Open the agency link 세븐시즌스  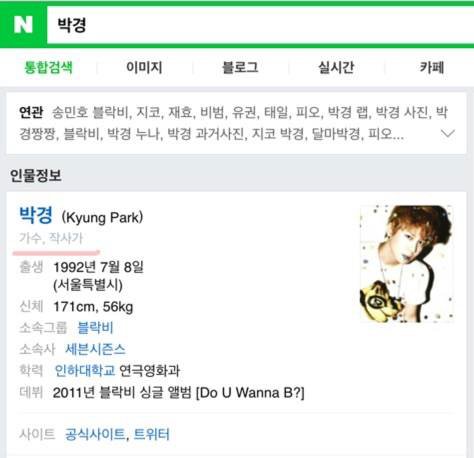click(x=95, y=349)
